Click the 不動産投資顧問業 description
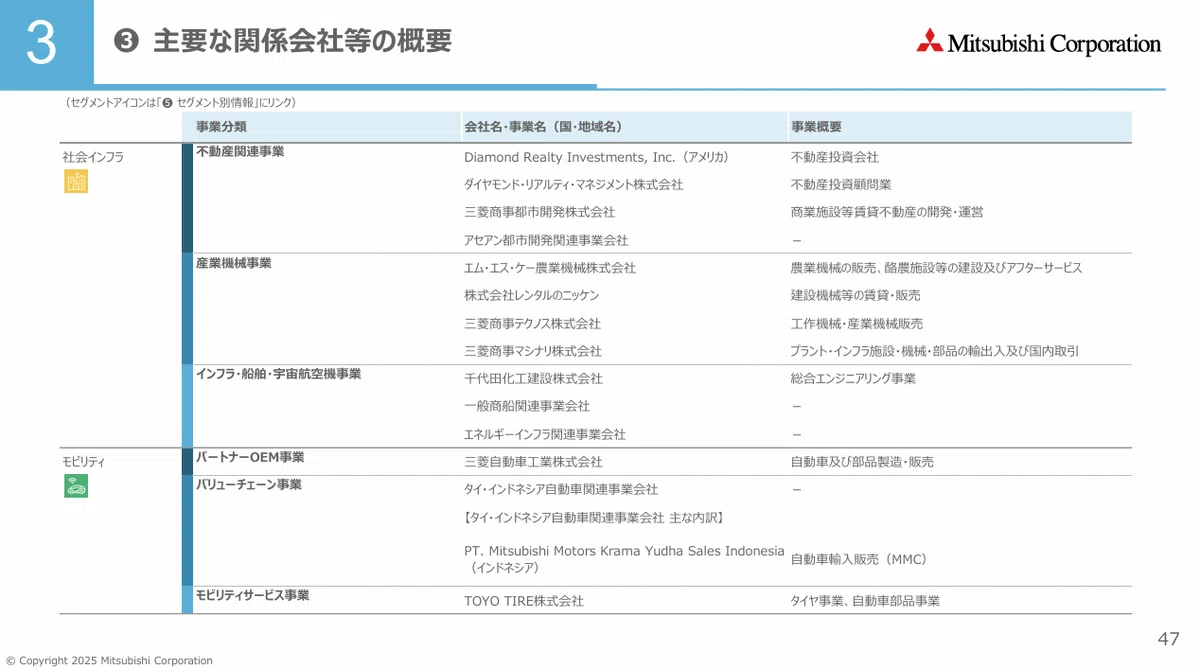The width and height of the screenshot is (1200, 667). (841, 185)
